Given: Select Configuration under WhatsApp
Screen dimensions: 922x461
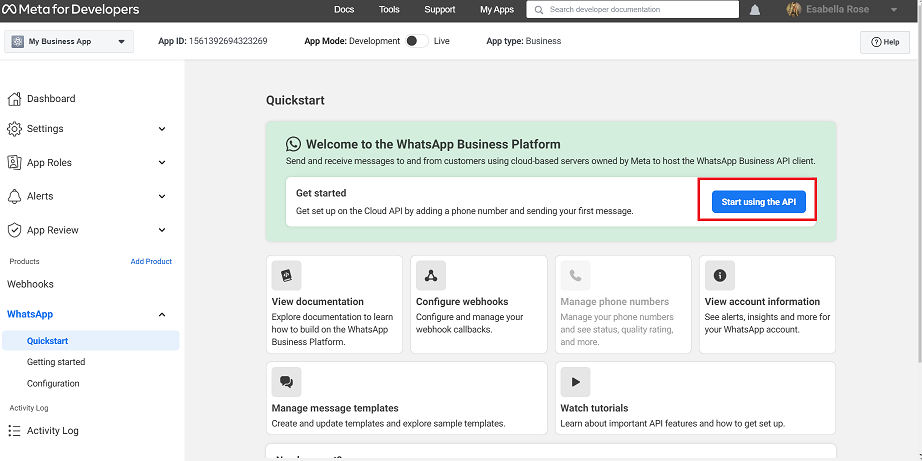Looking at the screenshot, I should pos(53,384).
